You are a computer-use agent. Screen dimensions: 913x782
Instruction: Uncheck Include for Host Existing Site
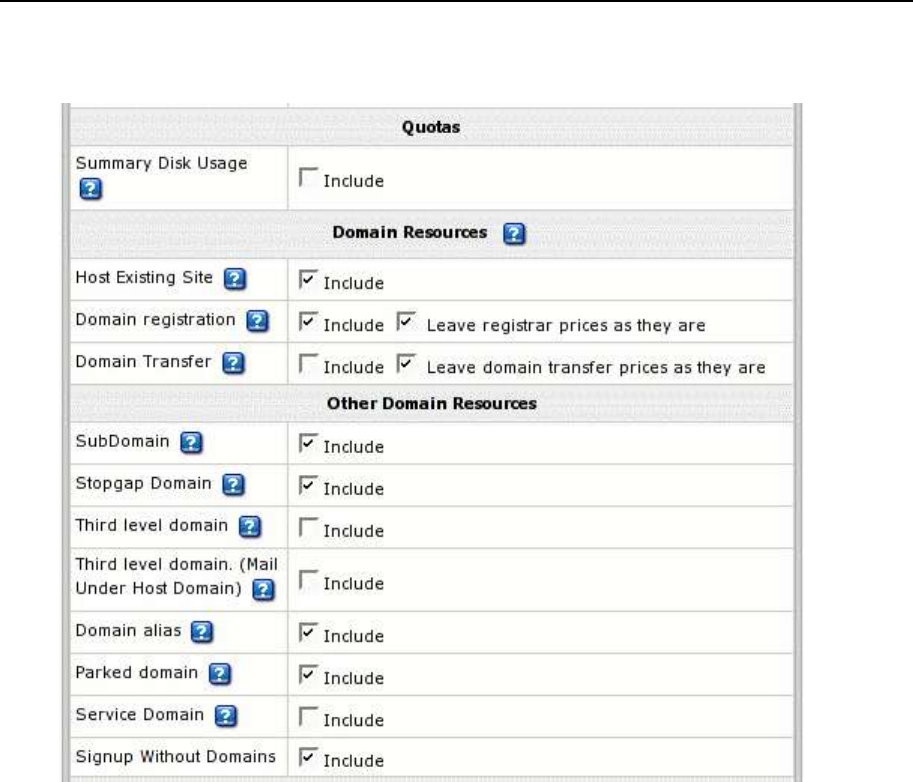(308, 279)
